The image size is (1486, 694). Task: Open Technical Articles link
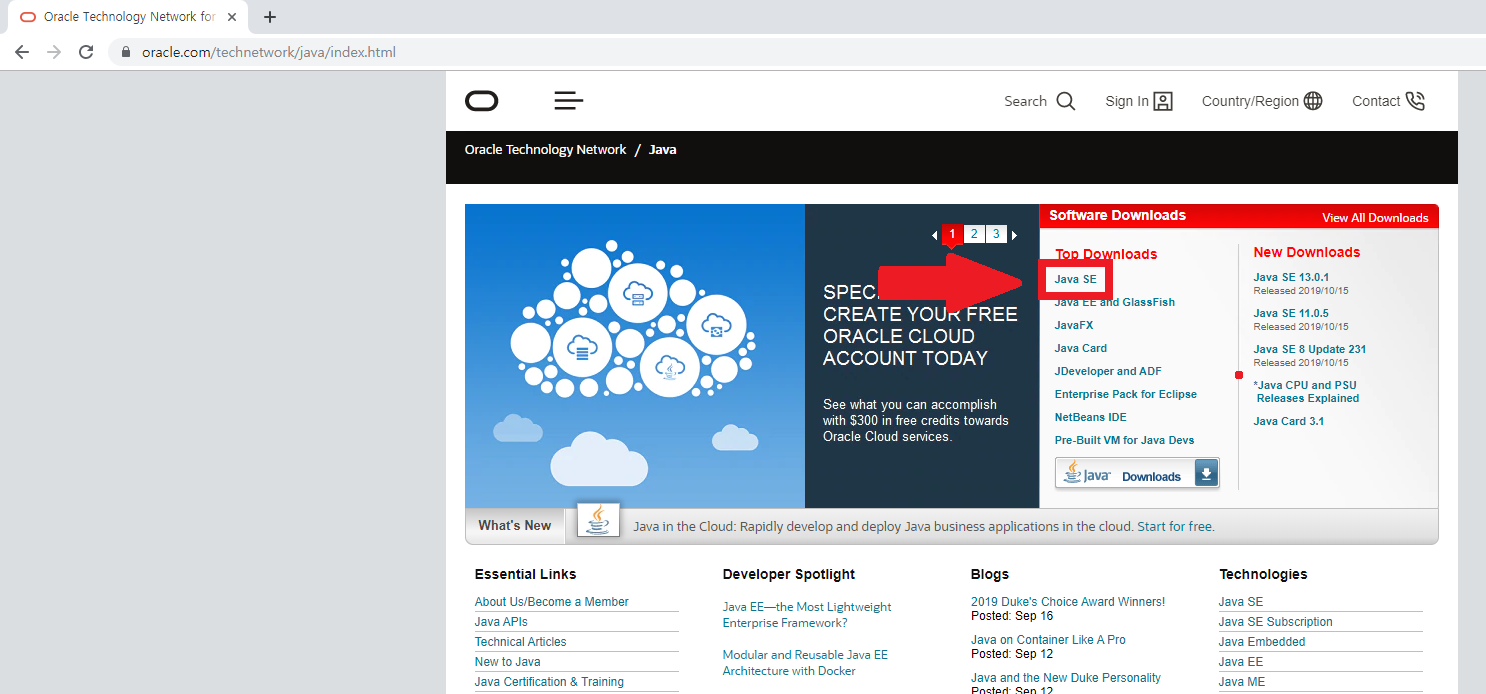pos(520,642)
